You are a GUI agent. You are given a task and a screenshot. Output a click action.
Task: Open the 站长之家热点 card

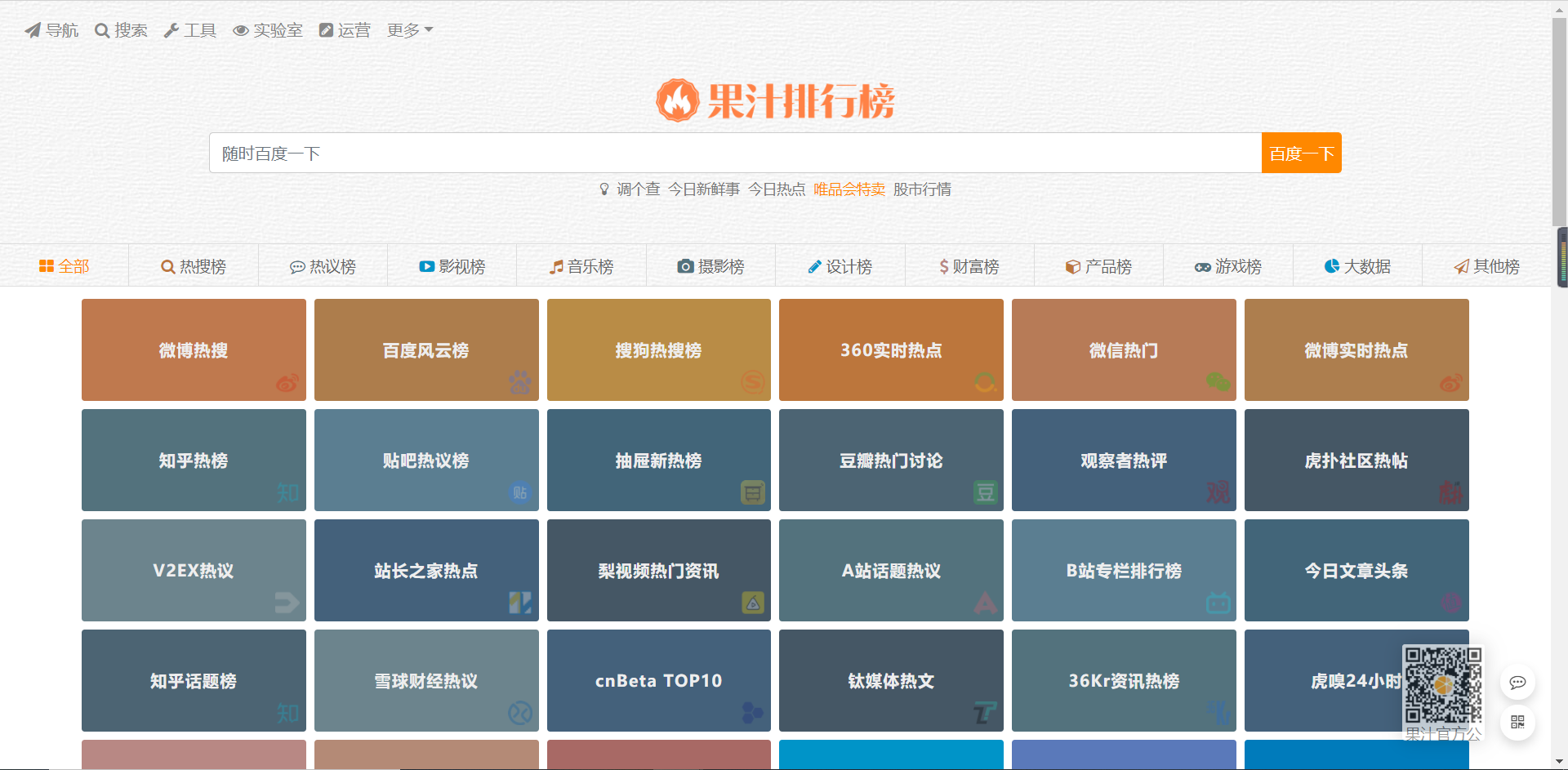pos(426,570)
